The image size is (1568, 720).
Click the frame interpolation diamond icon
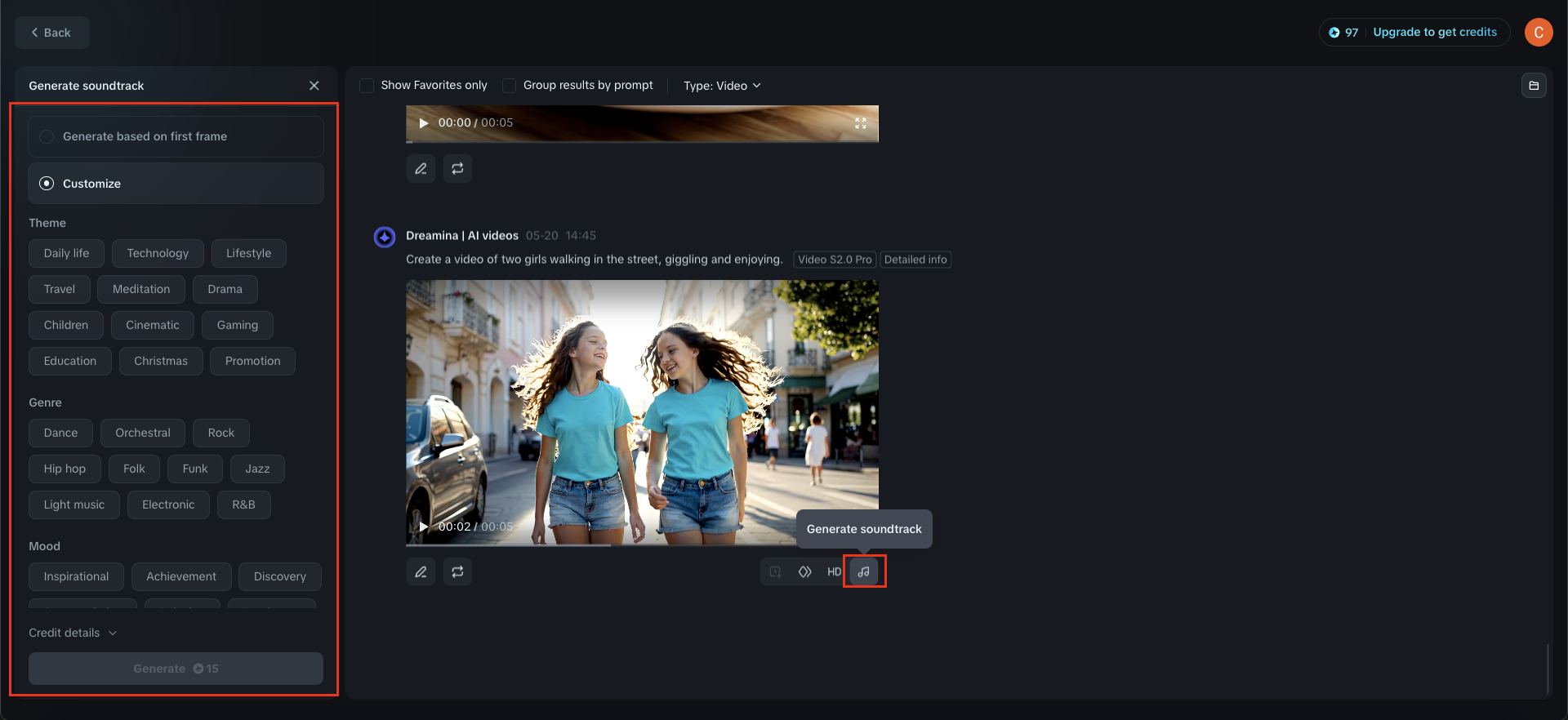tap(804, 571)
